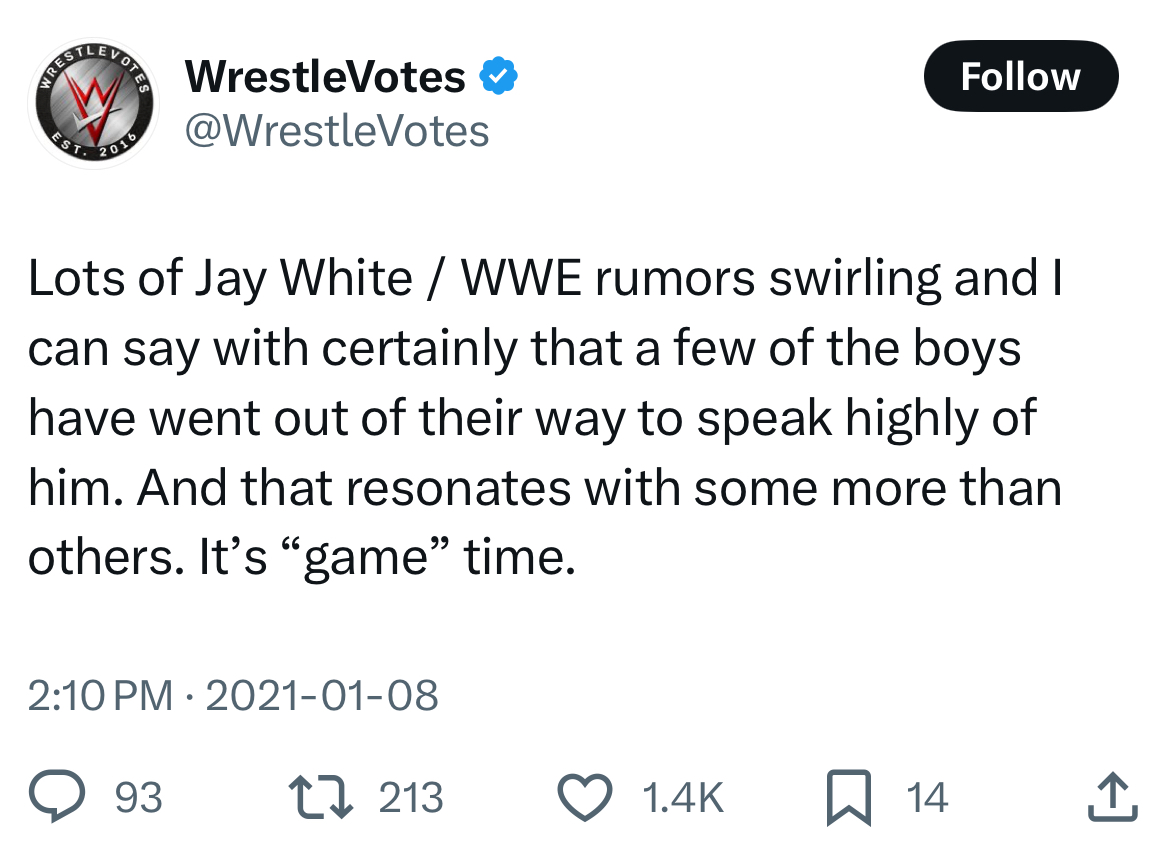Click the 14 bookmarks count
Screen dimensions: 1170x860
926,798
